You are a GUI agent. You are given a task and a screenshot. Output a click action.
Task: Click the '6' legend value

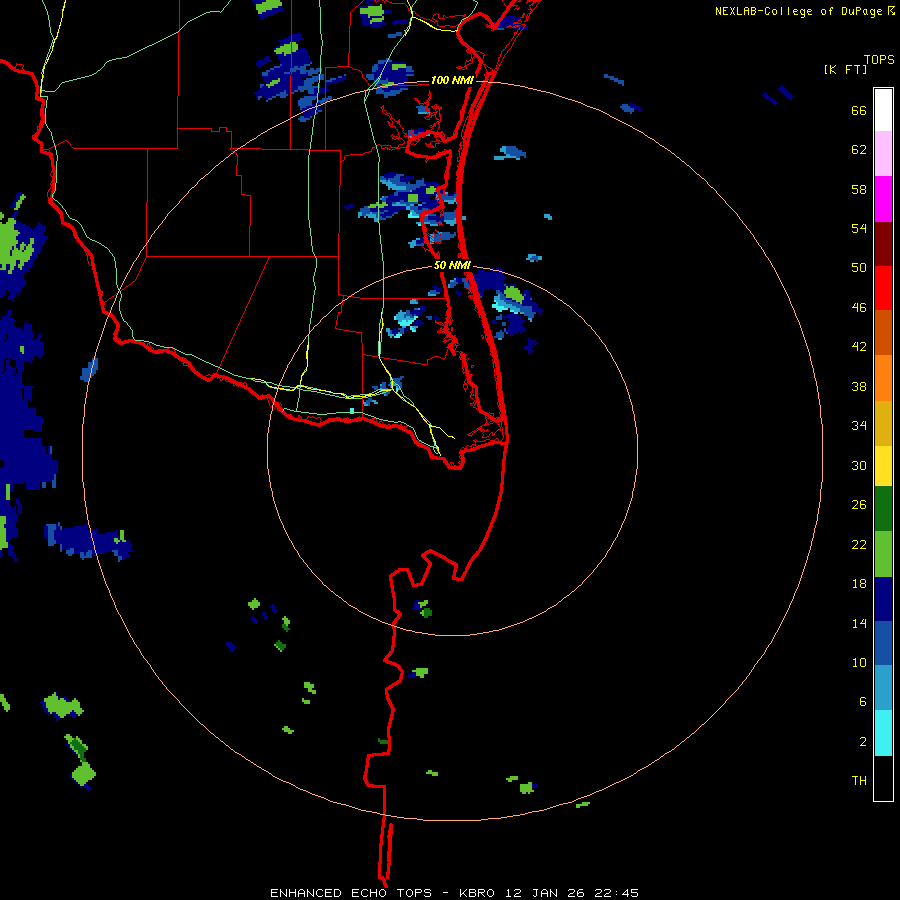[863, 702]
